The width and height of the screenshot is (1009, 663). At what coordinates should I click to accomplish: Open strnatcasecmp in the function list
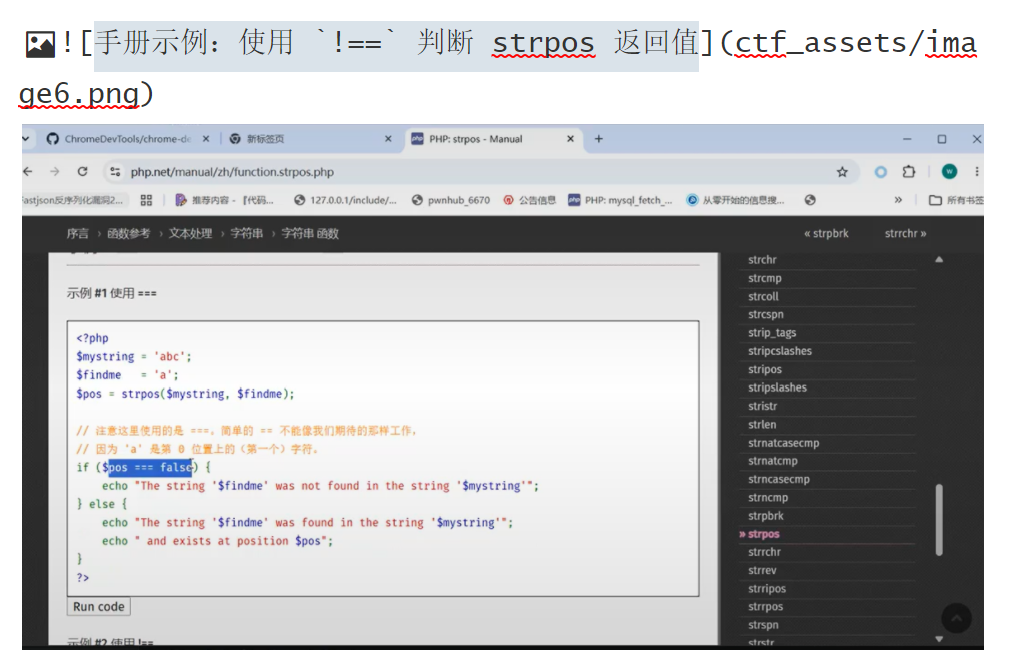click(x=784, y=443)
